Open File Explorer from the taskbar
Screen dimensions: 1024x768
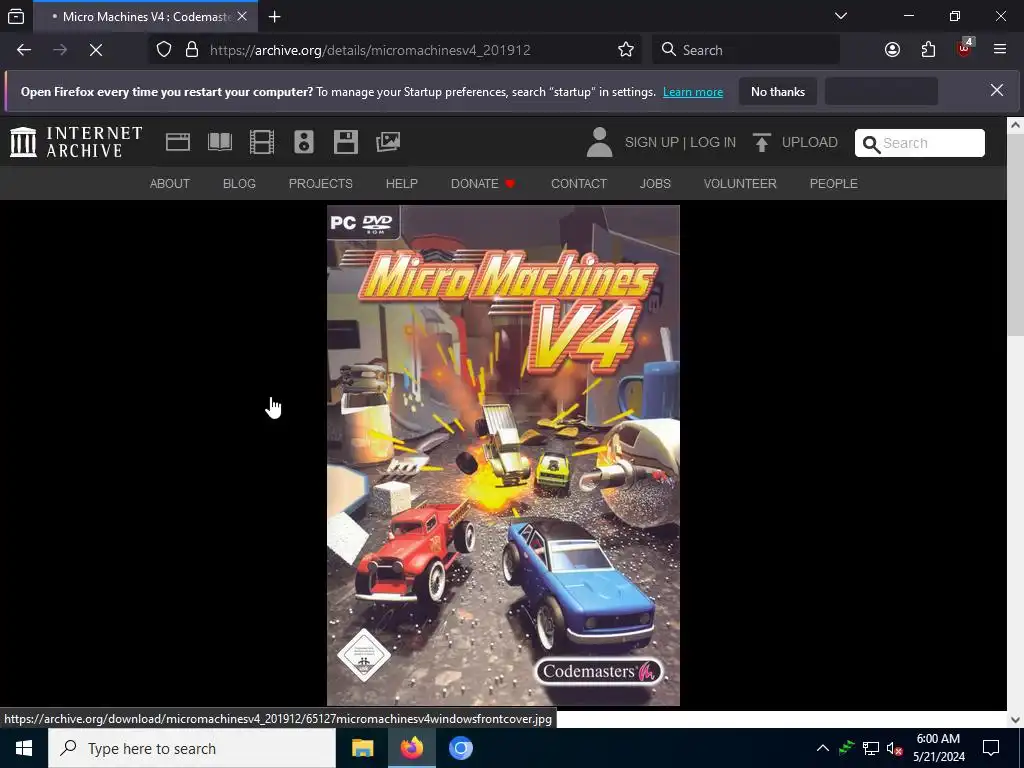[x=362, y=748]
